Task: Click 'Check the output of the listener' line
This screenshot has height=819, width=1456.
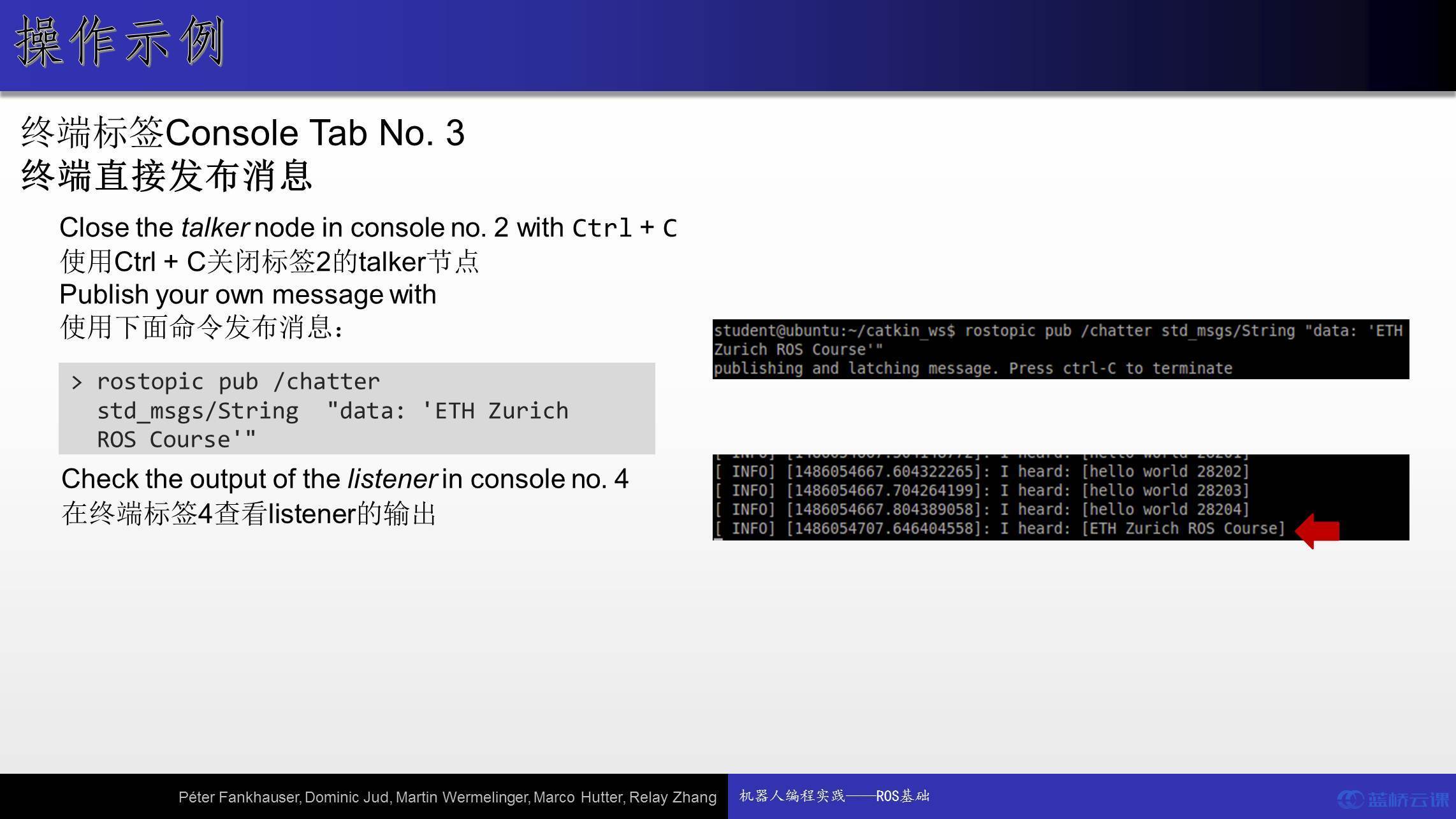Action: point(345,479)
